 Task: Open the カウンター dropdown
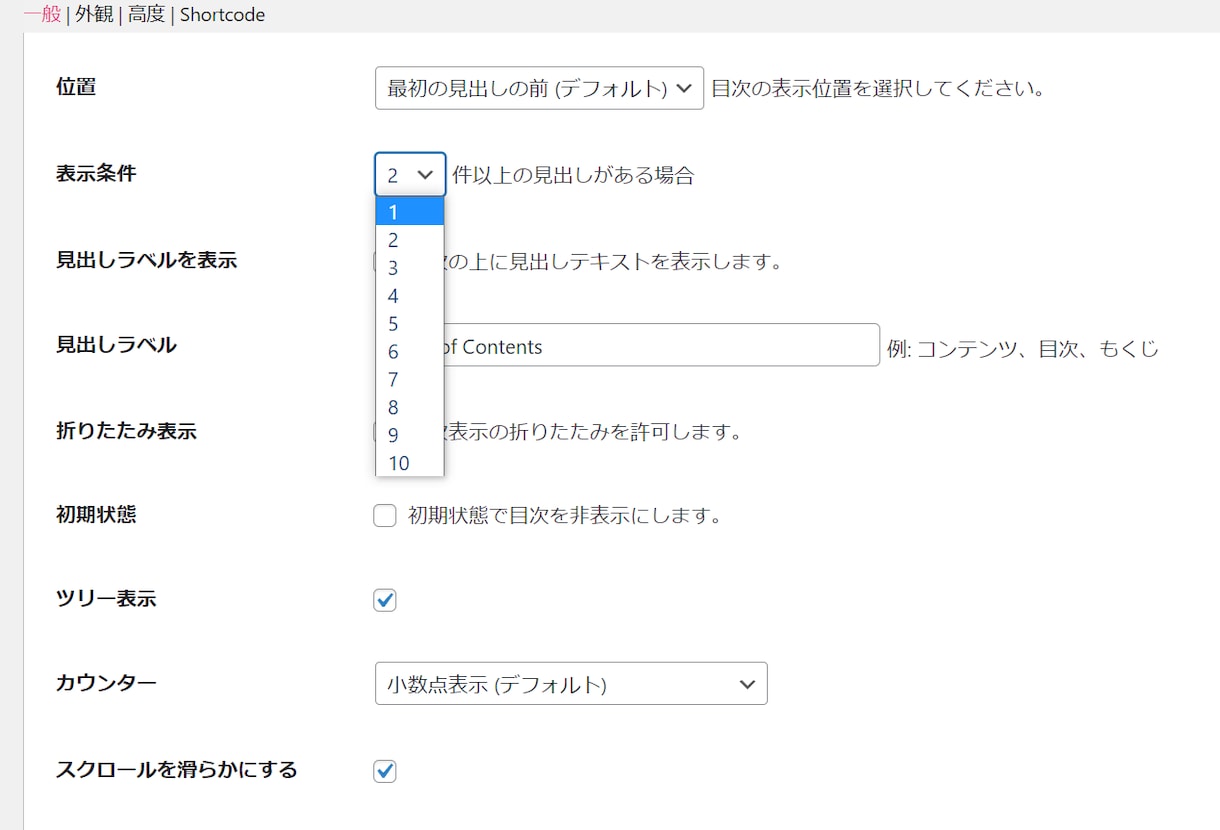click(571, 684)
